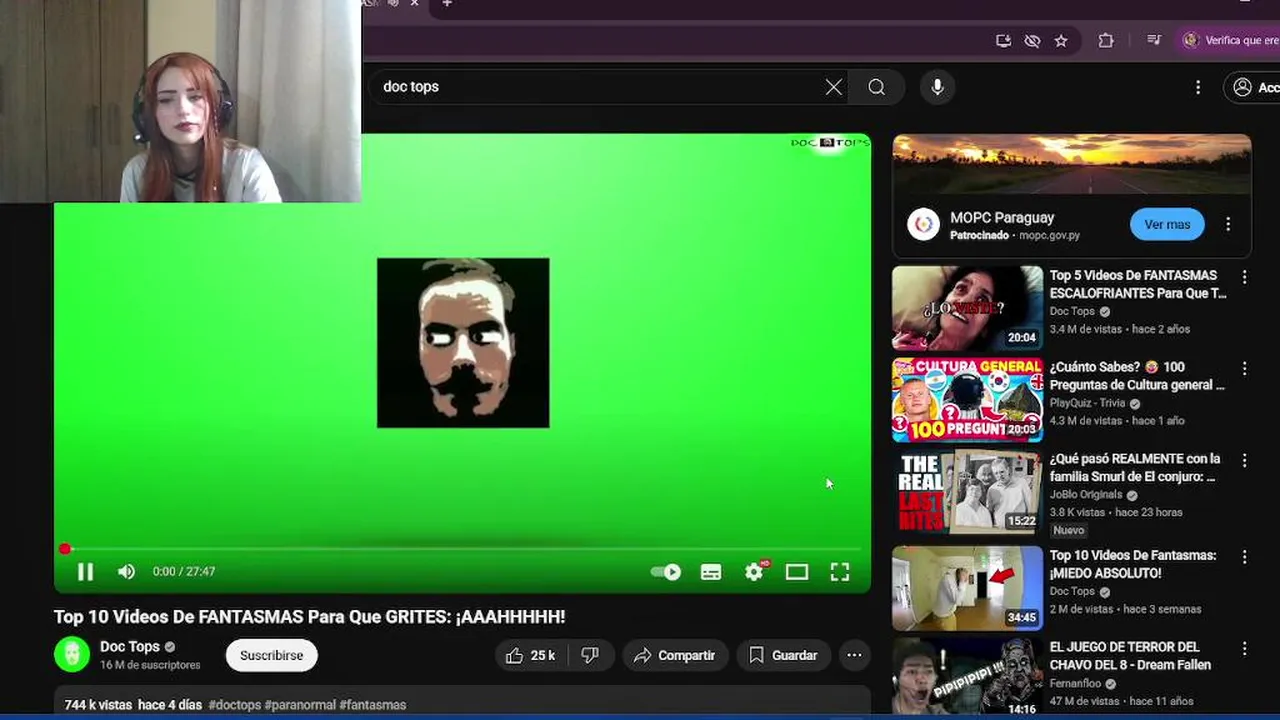Open the 'familia Smurl' video thumbnail
Screen dimensions: 1280x720
click(x=967, y=491)
